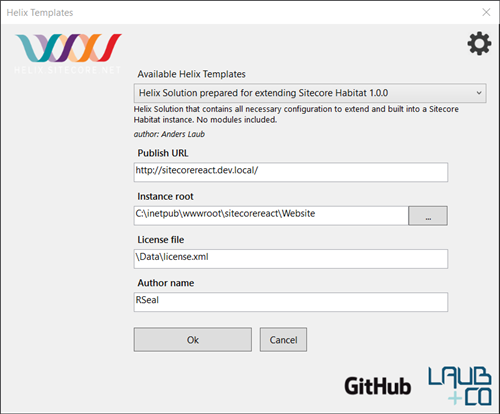500x414 pixels.
Task: Focus the Publish URL text field
Action: click(291, 172)
